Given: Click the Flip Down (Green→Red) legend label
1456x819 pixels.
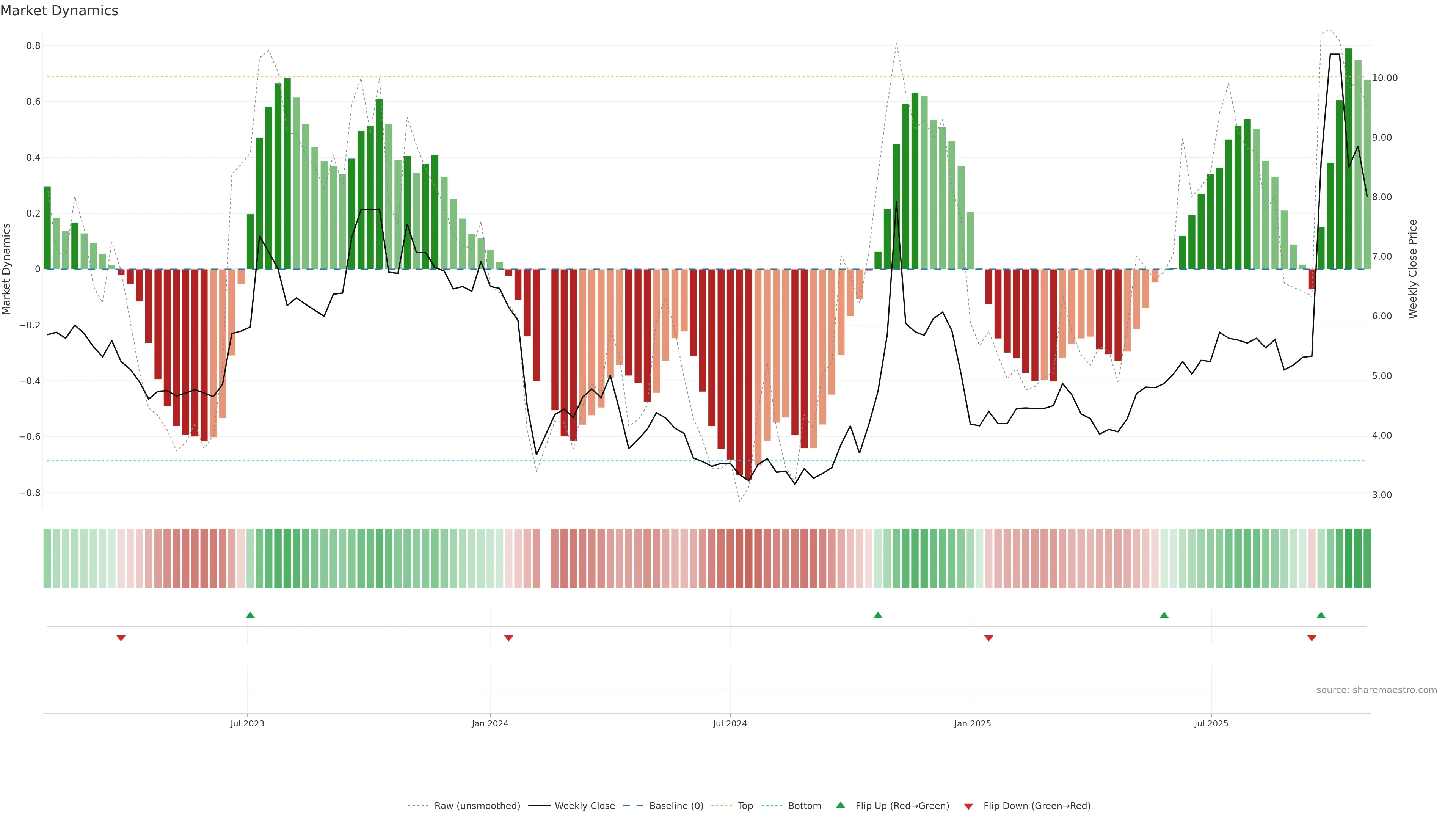Looking at the screenshot, I should 1037,806.
